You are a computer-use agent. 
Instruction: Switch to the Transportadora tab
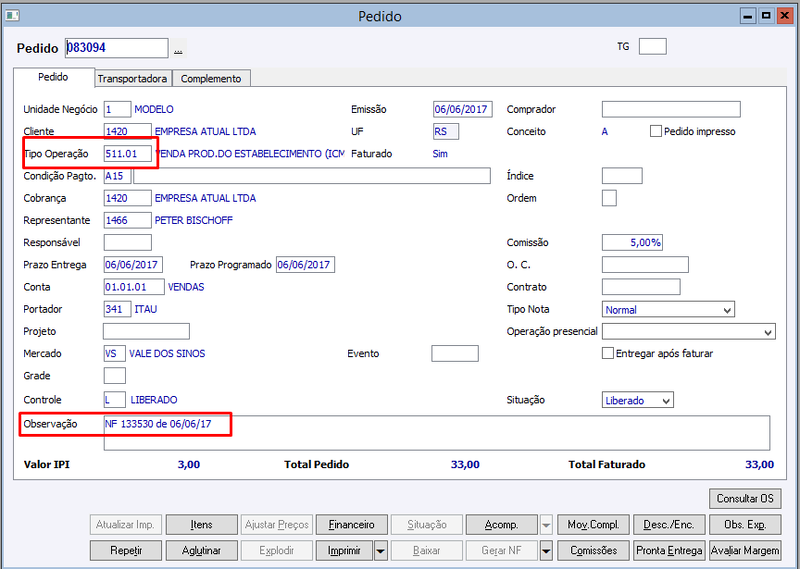click(133, 79)
